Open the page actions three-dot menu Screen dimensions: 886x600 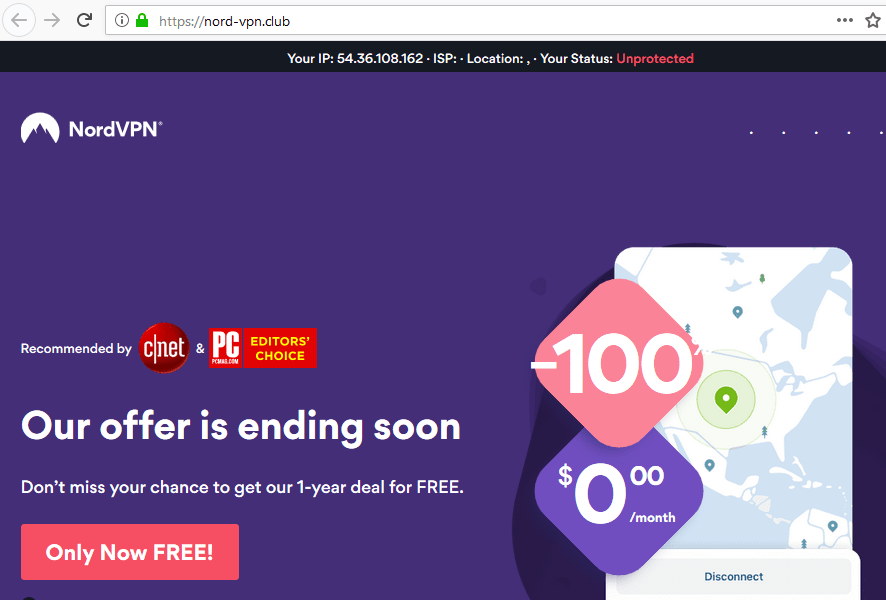(844, 20)
